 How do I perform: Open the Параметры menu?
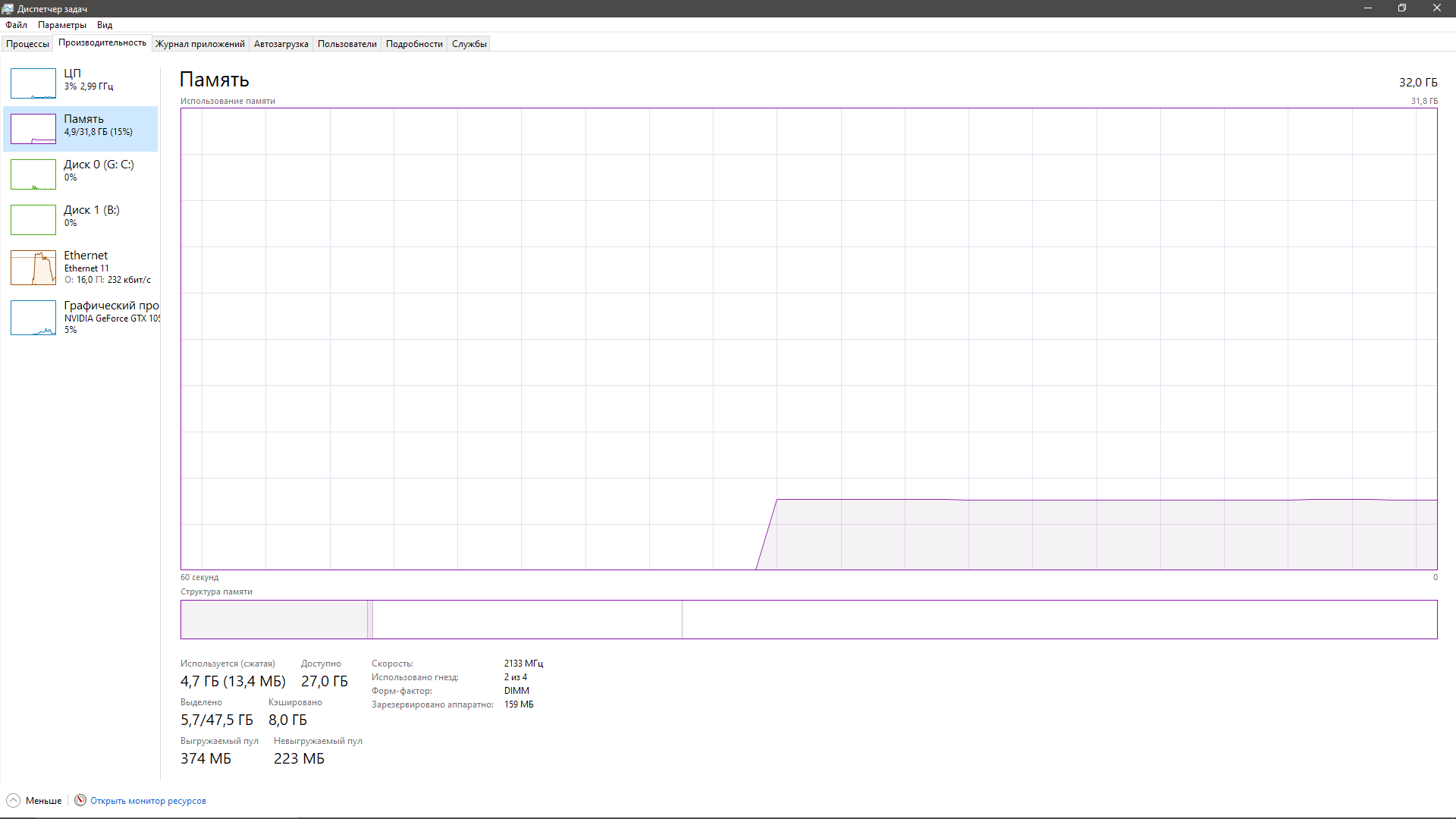click(62, 25)
